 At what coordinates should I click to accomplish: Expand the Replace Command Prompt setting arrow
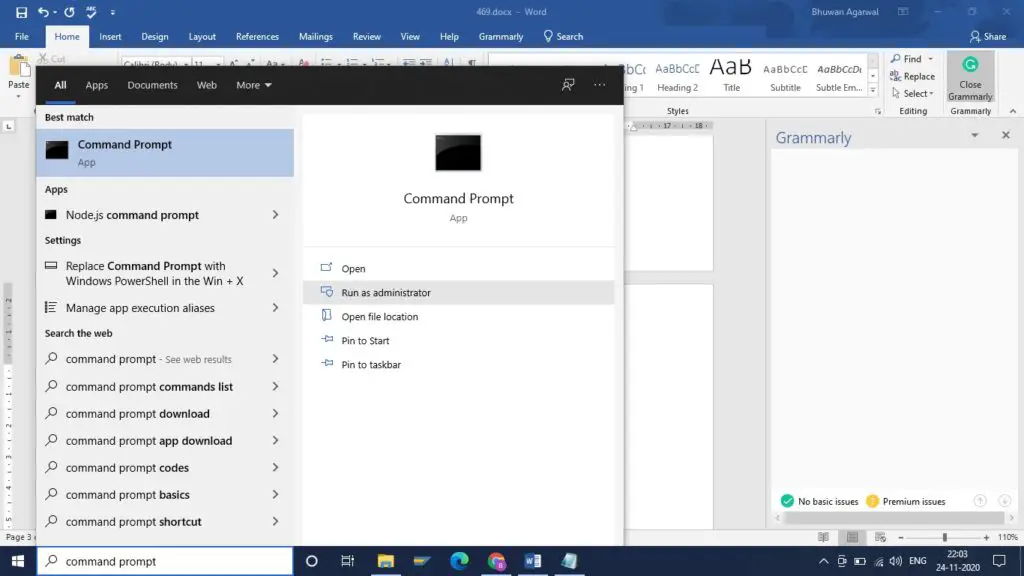(x=276, y=274)
